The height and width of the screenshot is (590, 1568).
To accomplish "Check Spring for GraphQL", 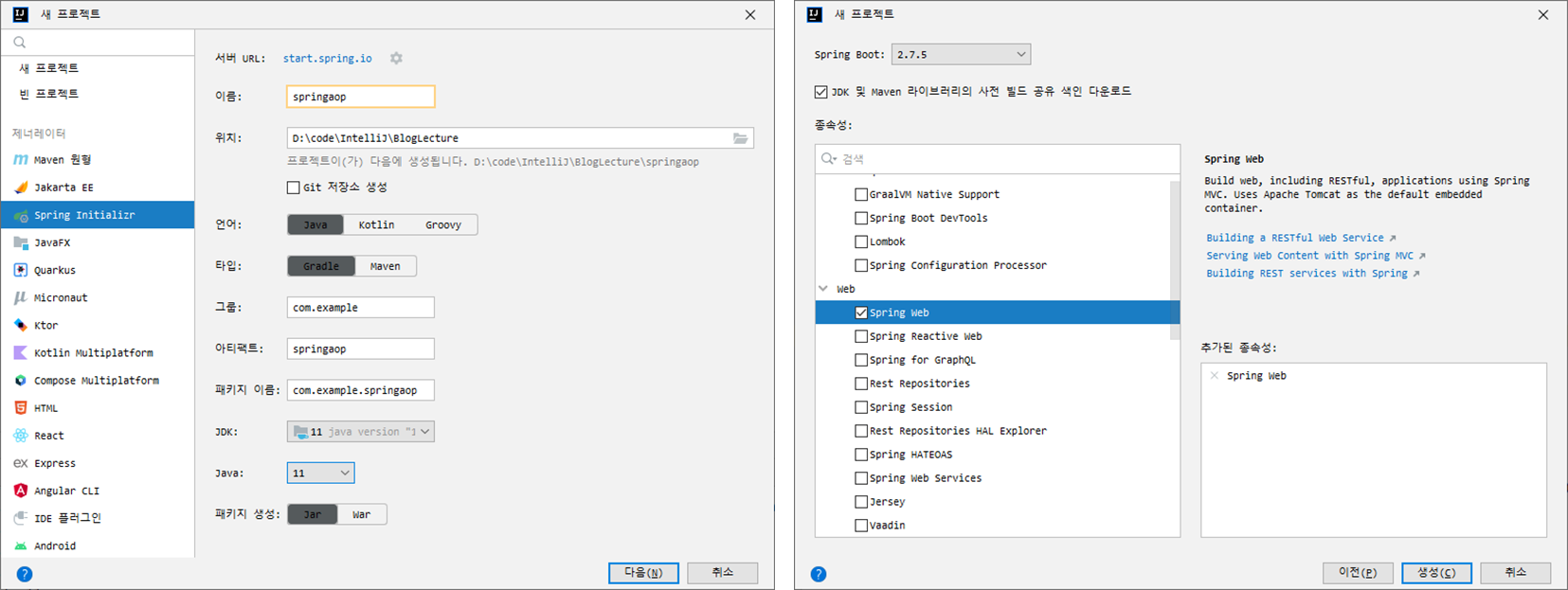I will click(861, 360).
